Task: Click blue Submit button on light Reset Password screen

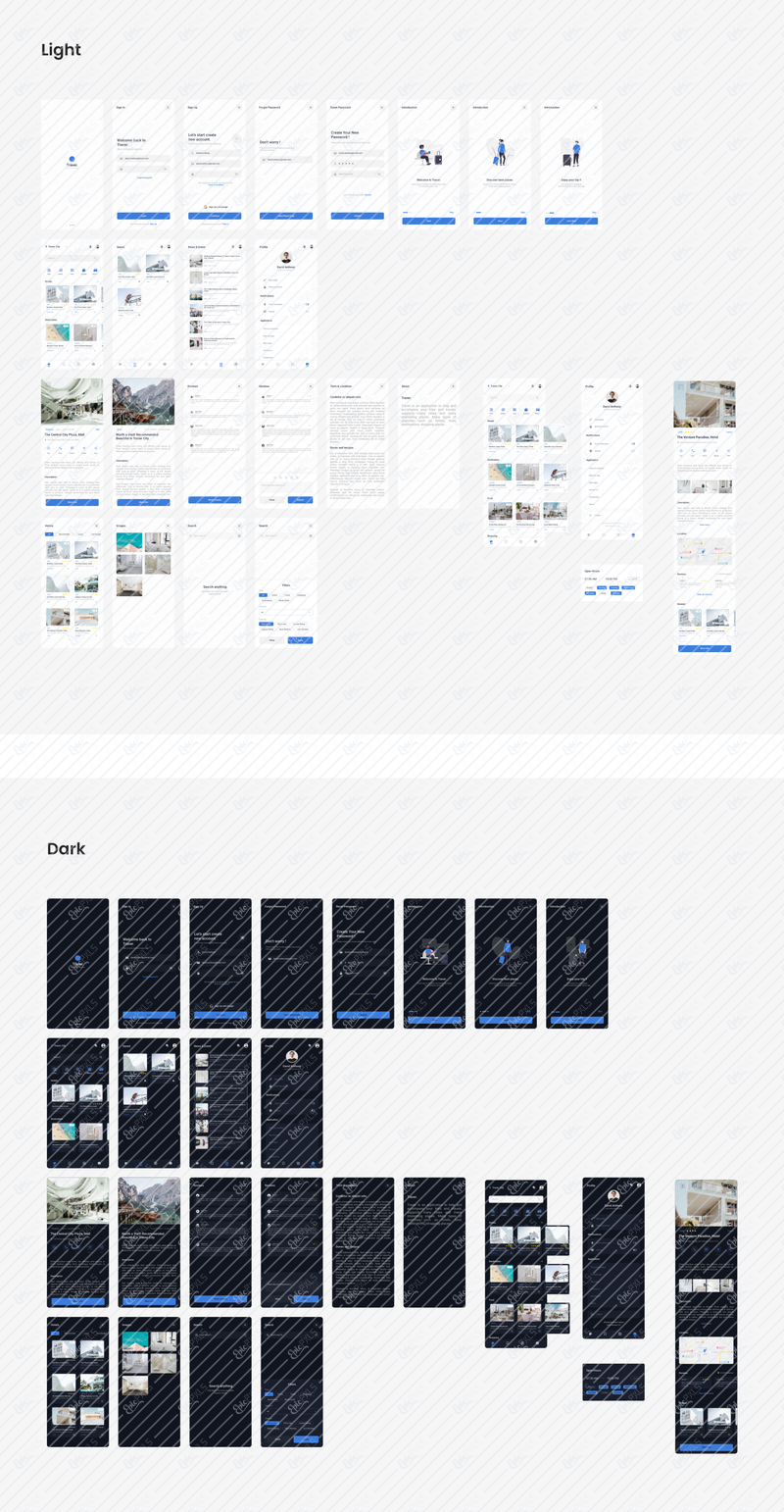Action: (357, 216)
